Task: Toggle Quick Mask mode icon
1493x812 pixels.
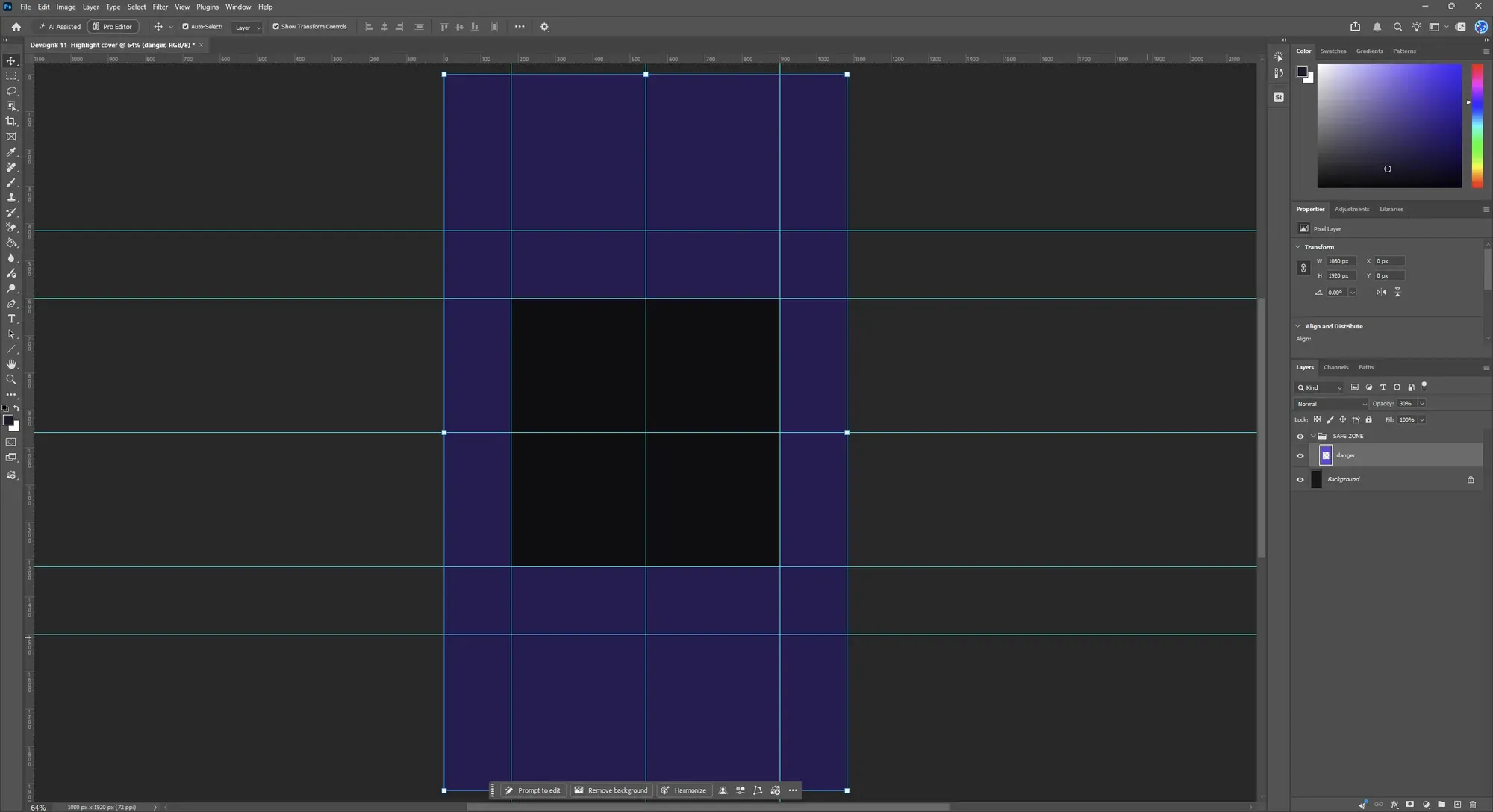Action: point(11,442)
